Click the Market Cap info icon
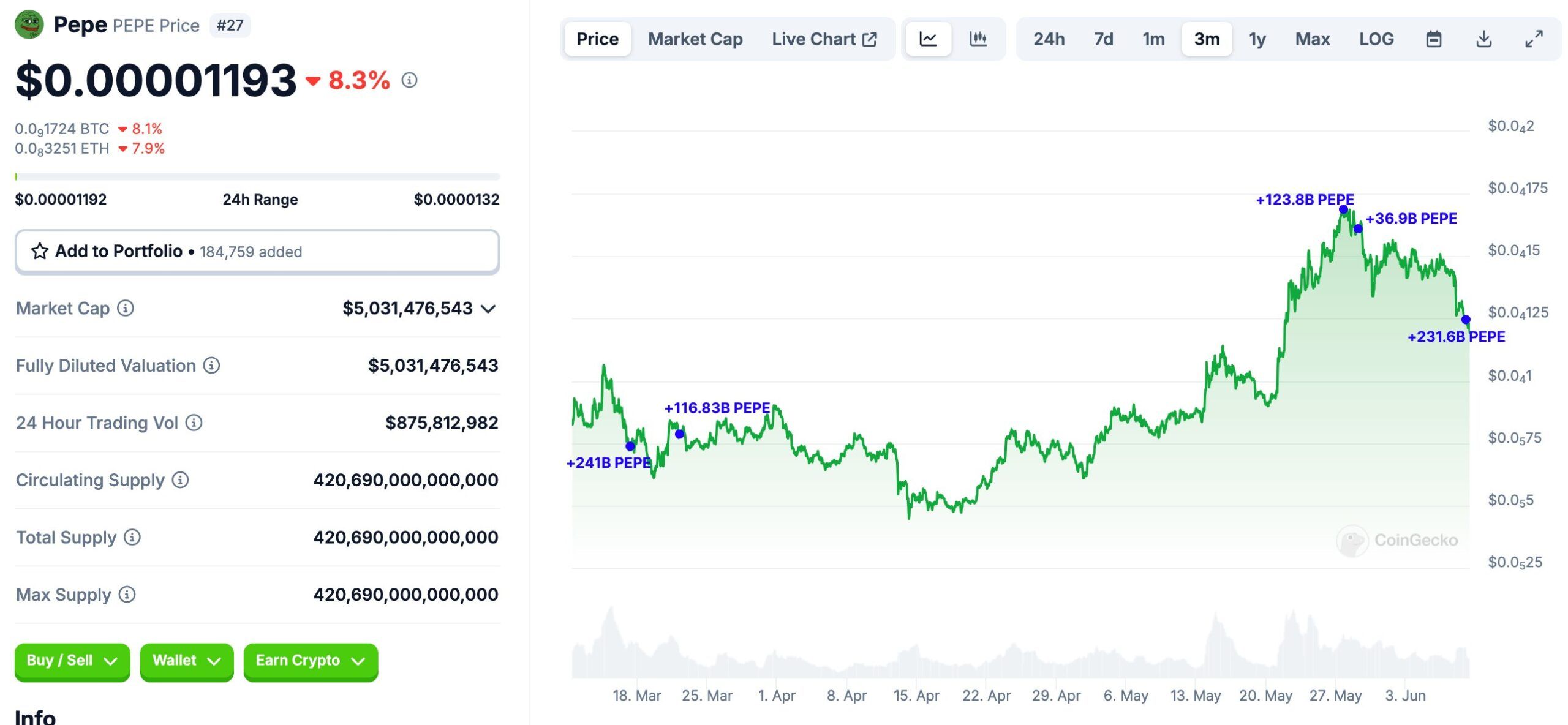This screenshot has width=1568, height=725. coord(126,308)
